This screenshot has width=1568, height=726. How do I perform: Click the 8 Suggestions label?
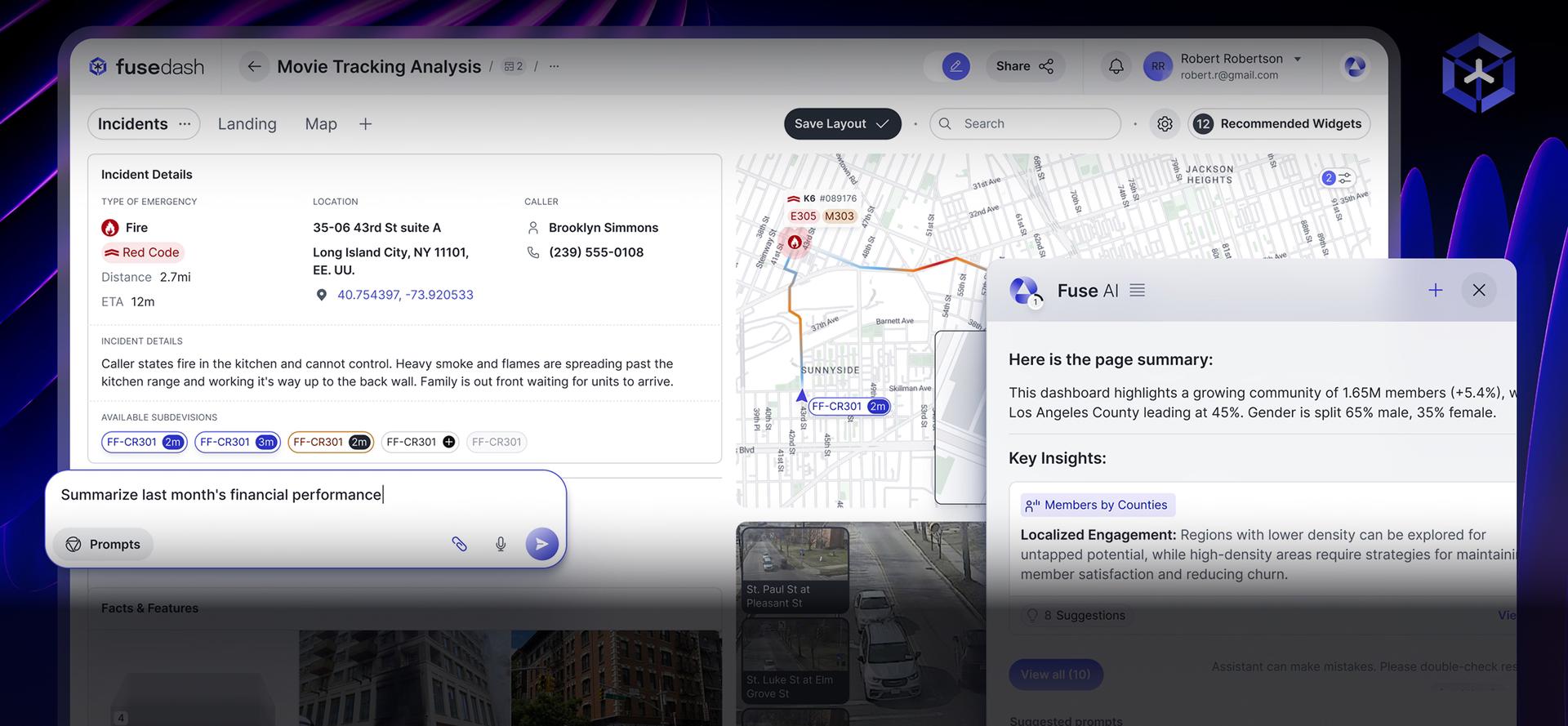(1085, 615)
